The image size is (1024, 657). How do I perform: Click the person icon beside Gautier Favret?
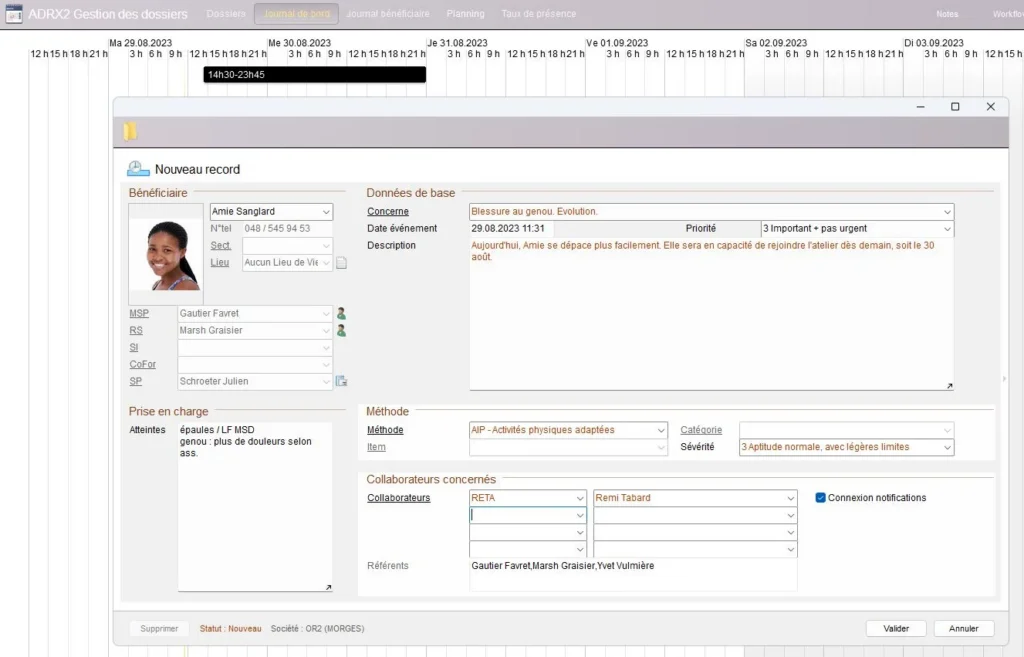[x=341, y=313]
